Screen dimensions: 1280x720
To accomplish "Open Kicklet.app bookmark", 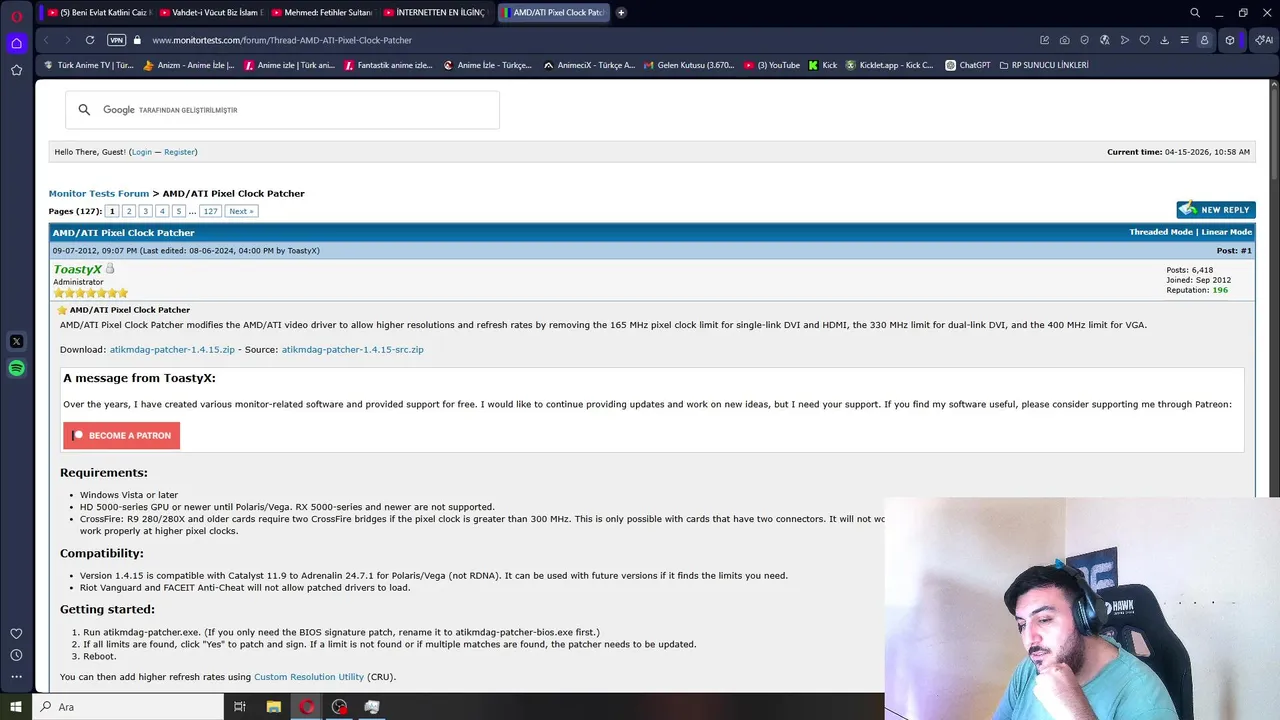I will pos(889,65).
